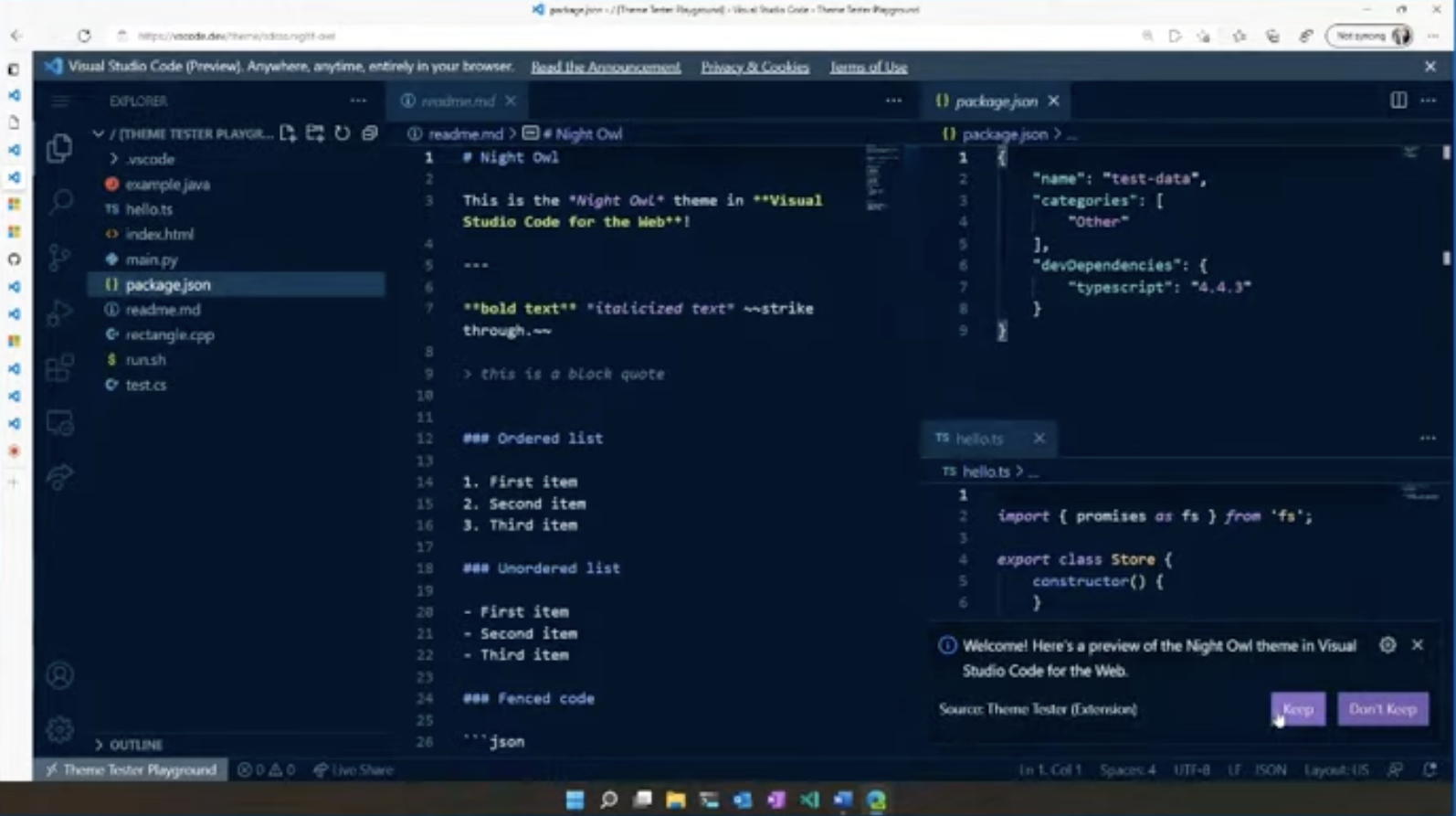Image resolution: width=1456 pixels, height=816 pixels.
Task: Open problems panel via errors warnings status
Action: 267,770
